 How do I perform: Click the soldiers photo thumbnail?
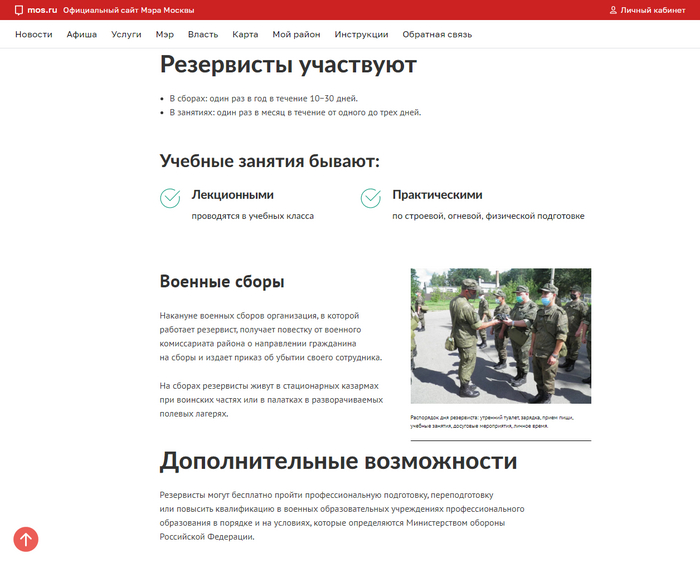[500, 335]
